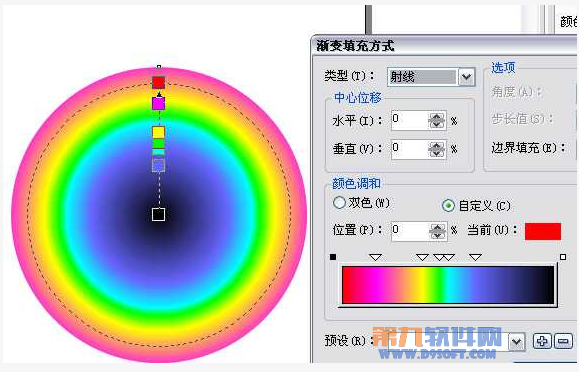Click the 颜色调和 group label
The height and width of the screenshot is (372, 579).
[357, 183]
